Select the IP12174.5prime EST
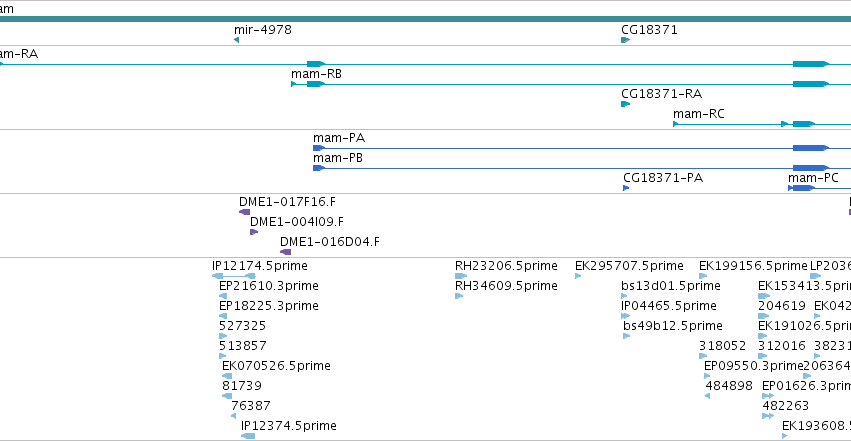Viewport: 851px width, 441px height. coord(259,266)
